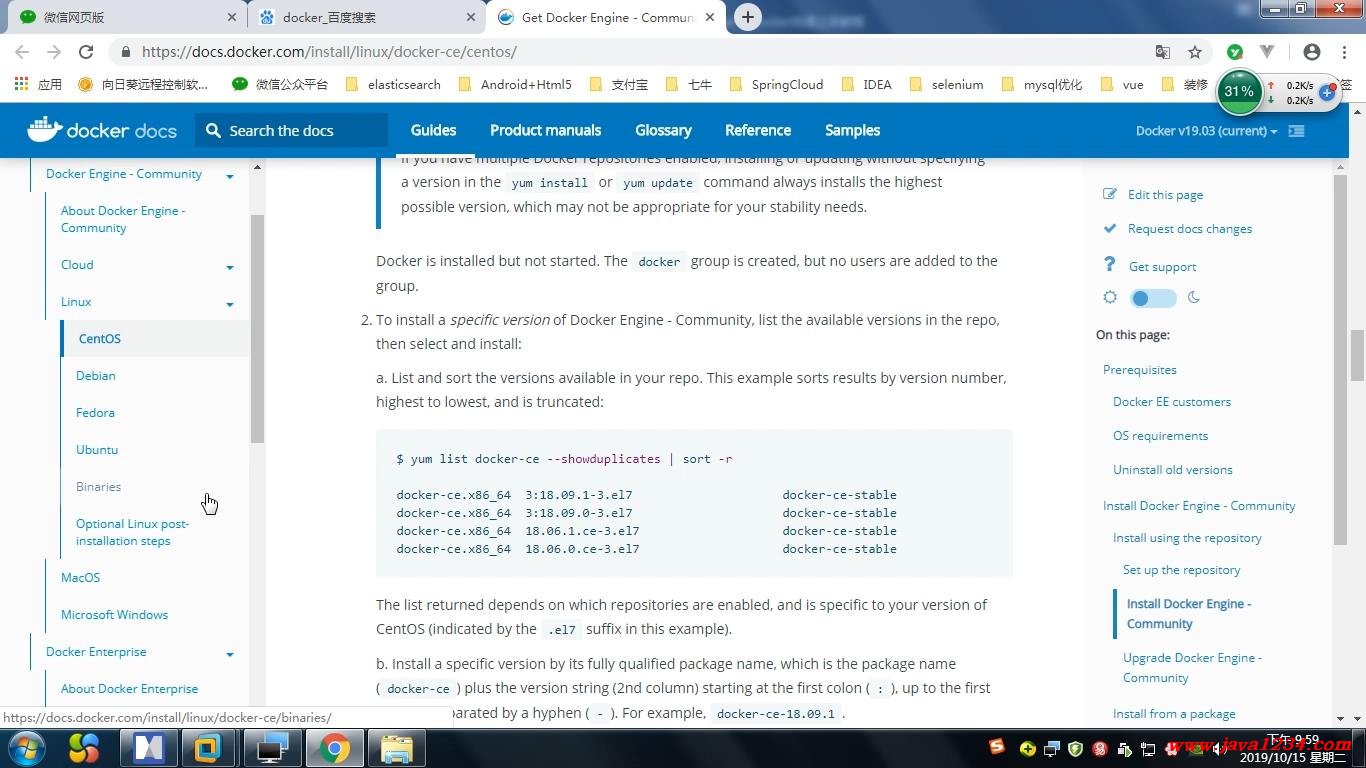This screenshot has width=1366, height=768.
Task: Collapse the Linux section in the sidebar
Action: [230, 304]
